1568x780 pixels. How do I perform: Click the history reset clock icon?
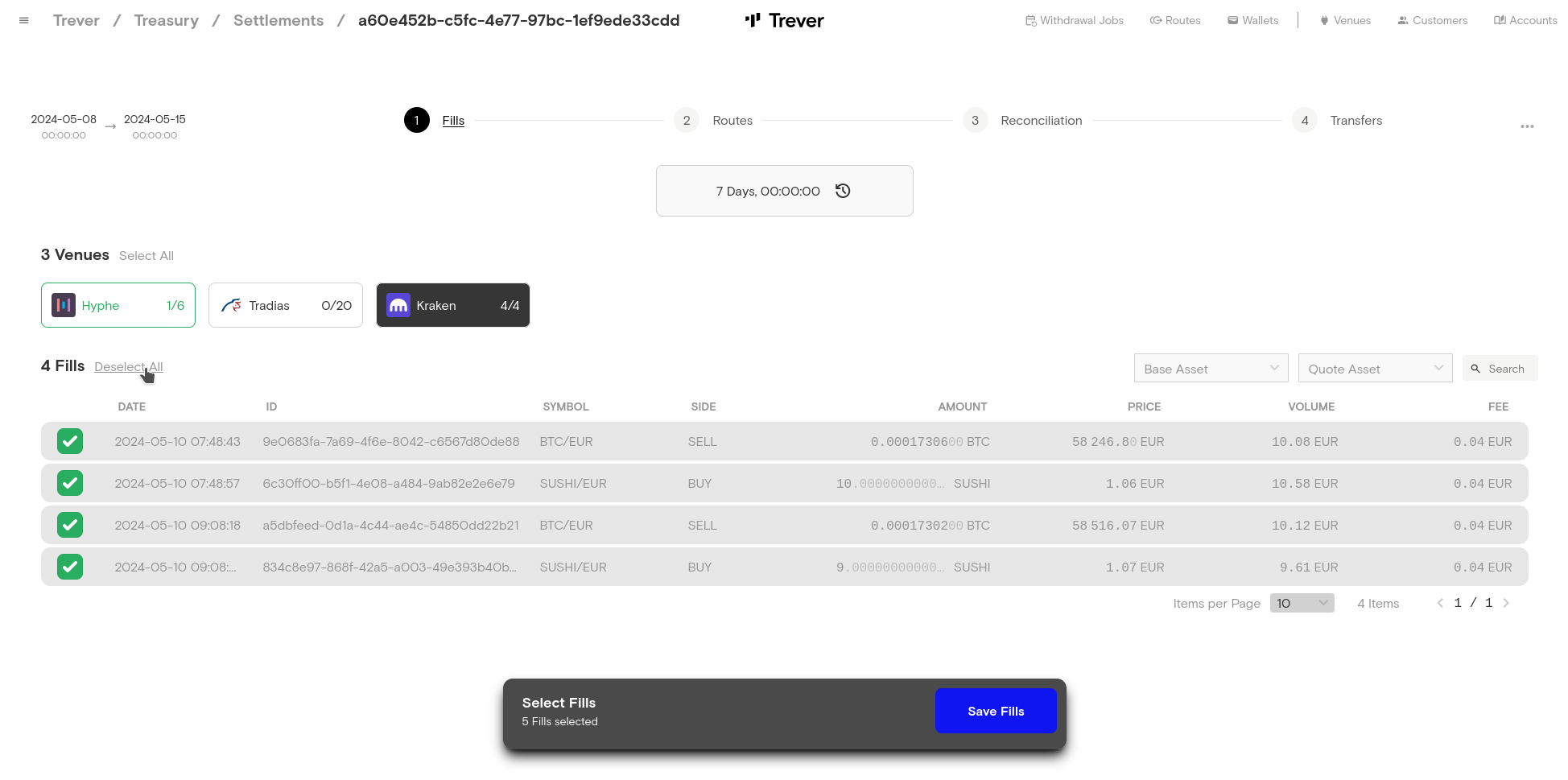click(x=843, y=191)
